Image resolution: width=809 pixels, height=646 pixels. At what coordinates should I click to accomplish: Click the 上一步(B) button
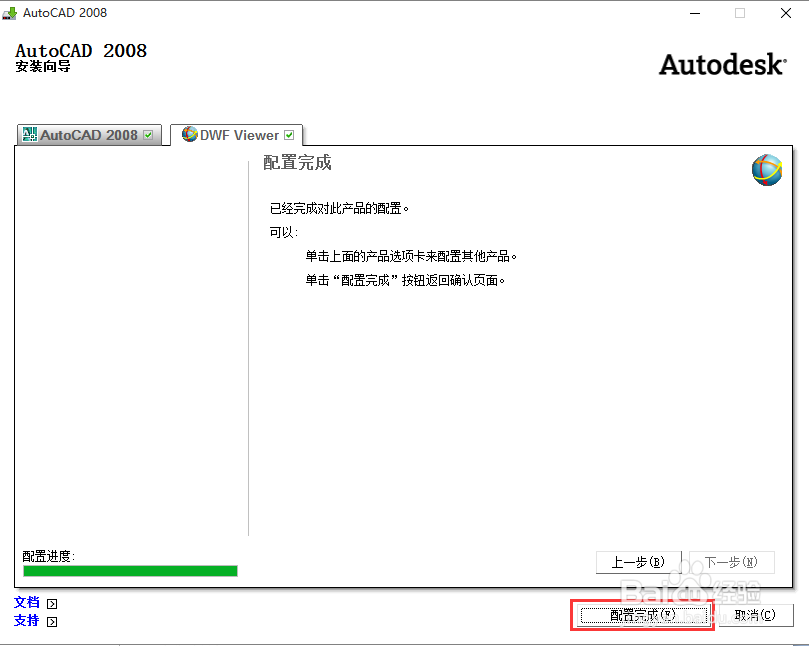coord(639,562)
